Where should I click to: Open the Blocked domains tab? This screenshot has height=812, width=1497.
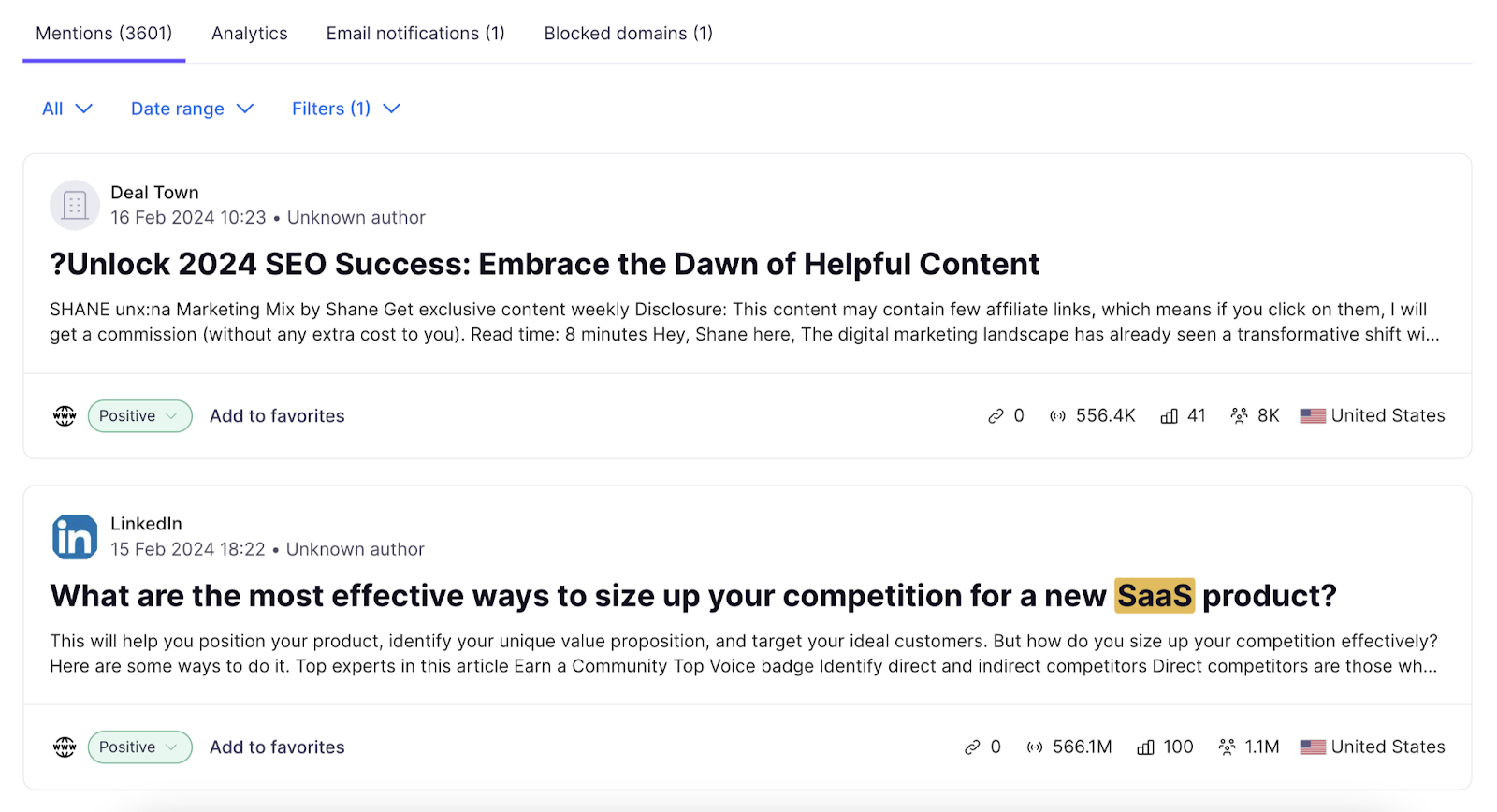tap(628, 33)
